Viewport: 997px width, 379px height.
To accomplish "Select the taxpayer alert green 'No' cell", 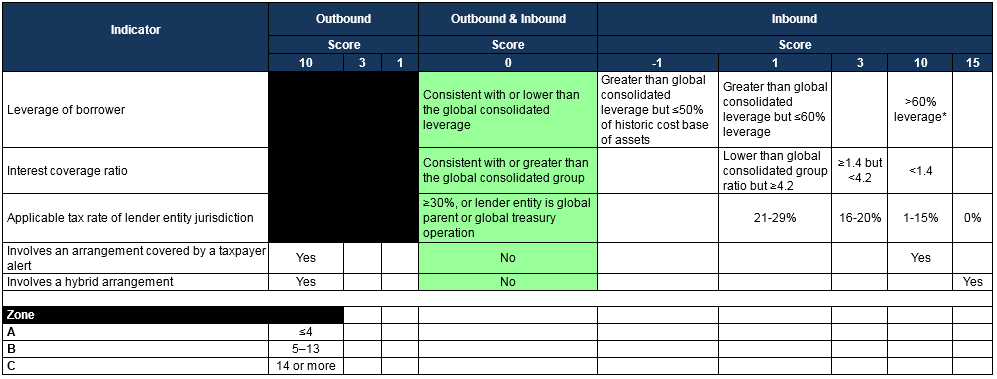I will tap(508, 258).
